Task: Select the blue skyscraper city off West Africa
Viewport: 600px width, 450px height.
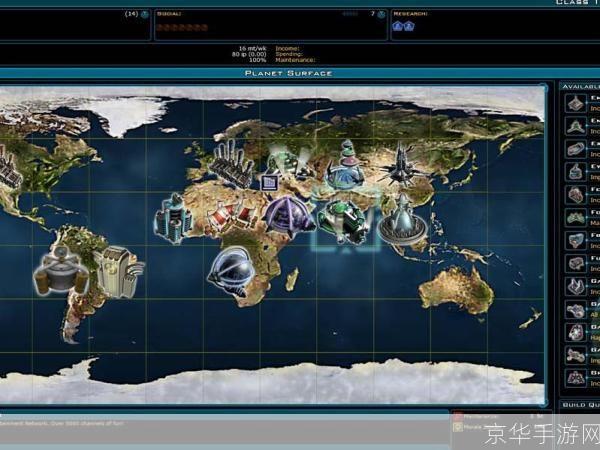Action: (173, 218)
